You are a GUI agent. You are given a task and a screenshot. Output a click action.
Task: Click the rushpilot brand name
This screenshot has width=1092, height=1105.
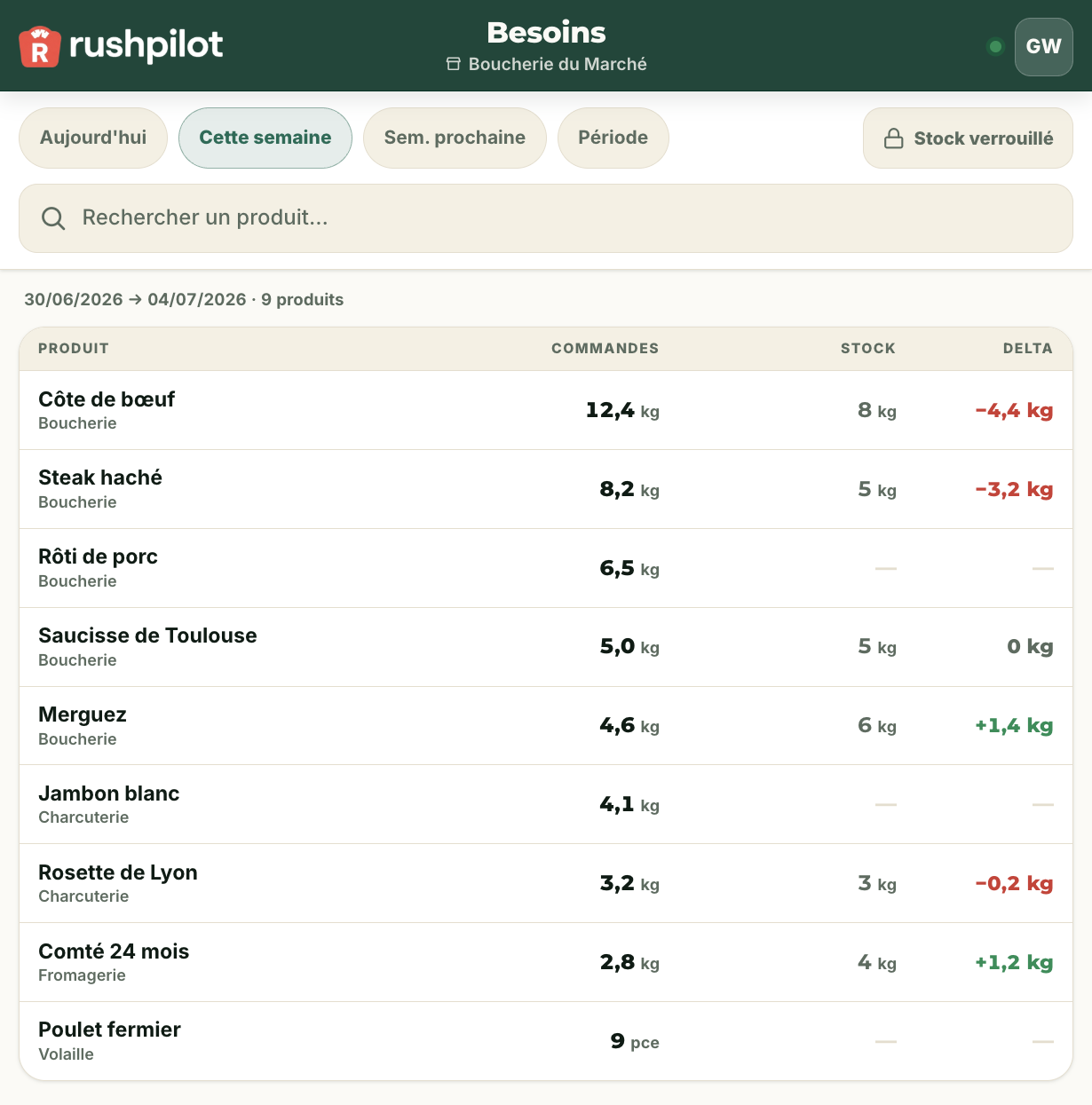pos(146,44)
